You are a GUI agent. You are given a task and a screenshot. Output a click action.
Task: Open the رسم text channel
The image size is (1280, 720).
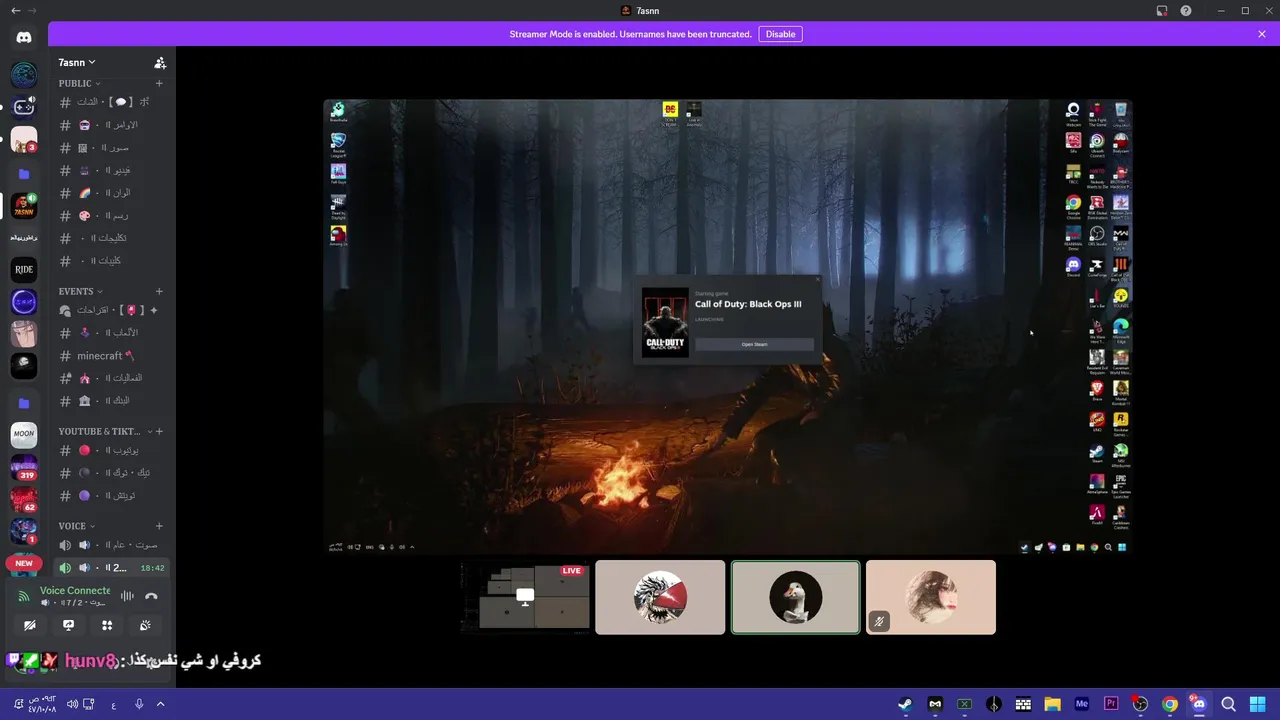[112, 215]
